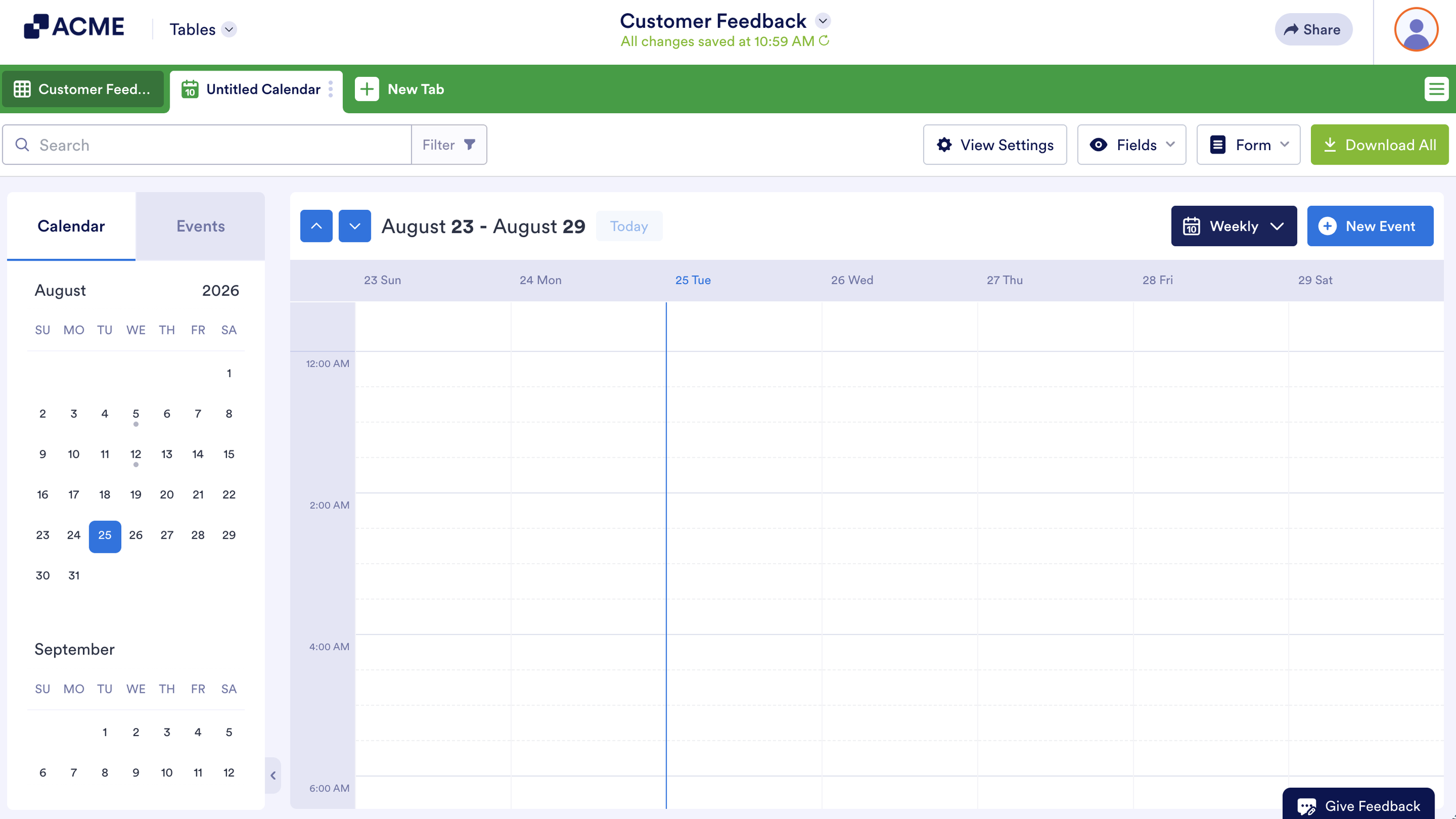
Task: Open Untitled Calendar tab options dots
Action: (330, 89)
